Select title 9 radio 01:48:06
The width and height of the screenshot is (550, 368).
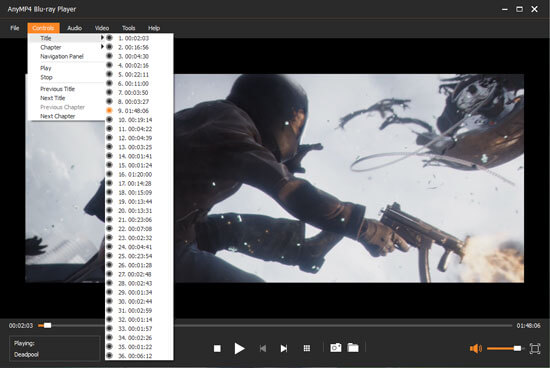[109, 111]
